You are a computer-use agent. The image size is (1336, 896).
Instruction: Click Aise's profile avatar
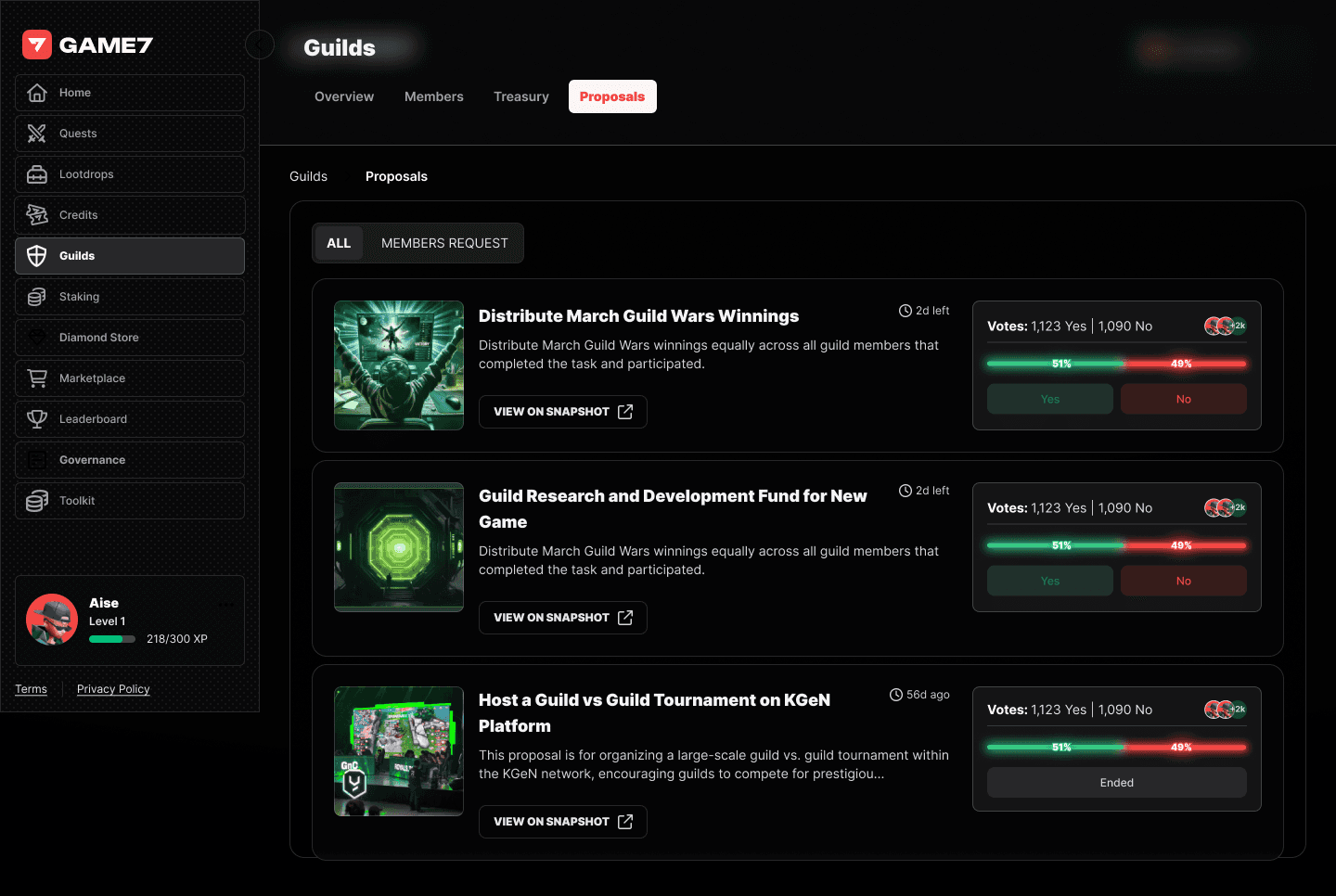pos(52,620)
